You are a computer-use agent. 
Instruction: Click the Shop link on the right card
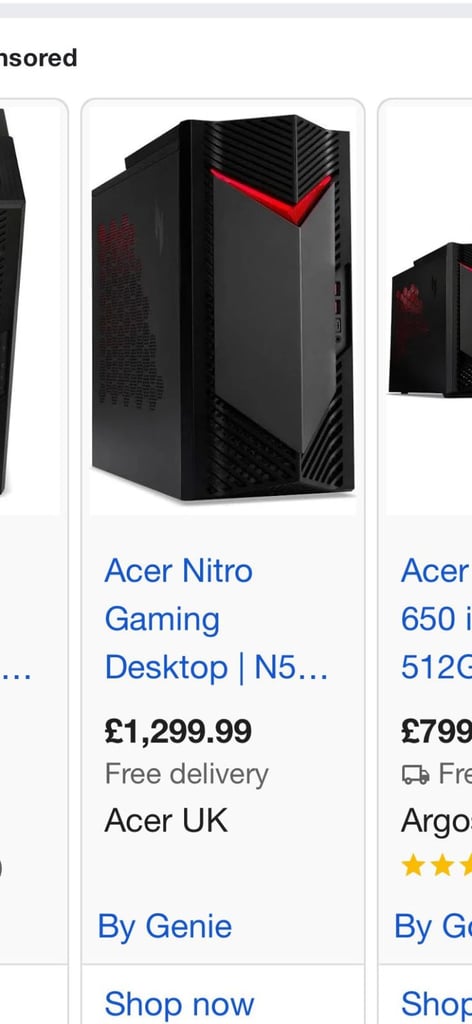coord(436,1004)
